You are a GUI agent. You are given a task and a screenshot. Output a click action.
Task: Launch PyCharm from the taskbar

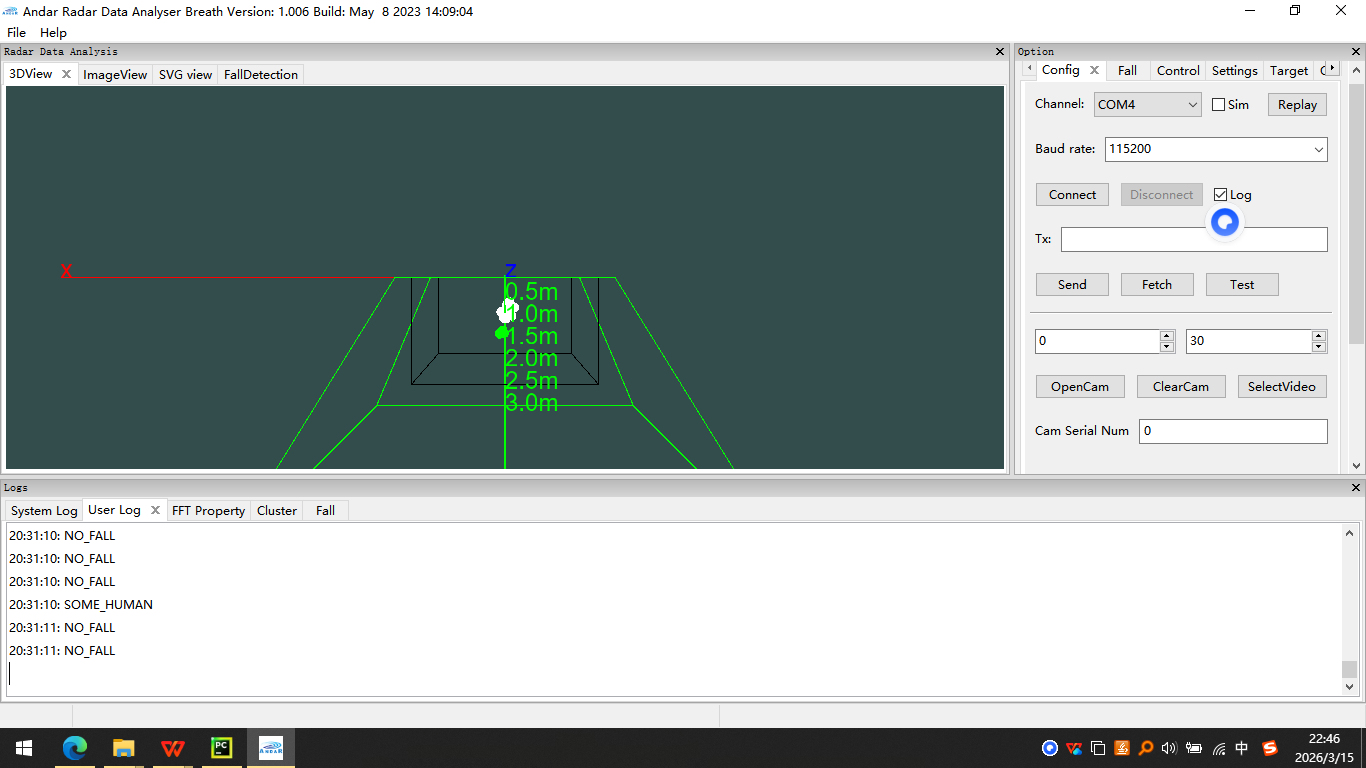(221, 747)
